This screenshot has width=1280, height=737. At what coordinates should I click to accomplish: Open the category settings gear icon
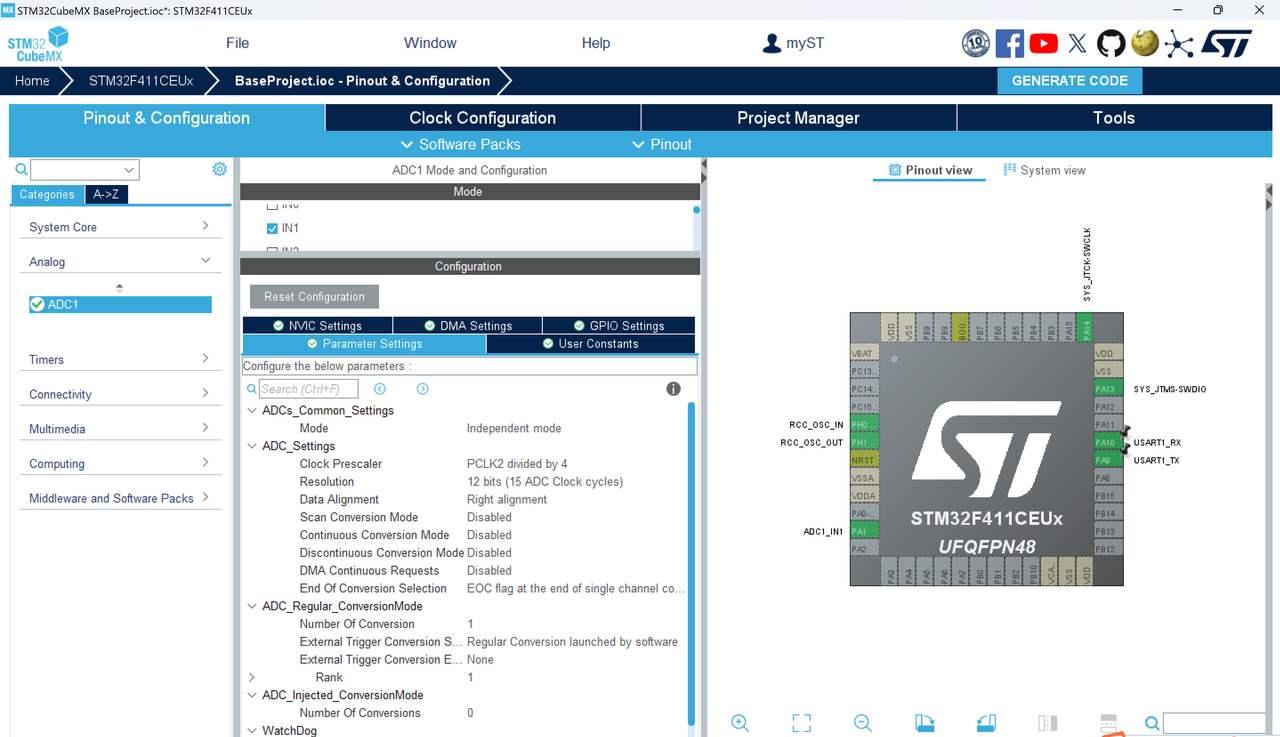coord(220,169)
